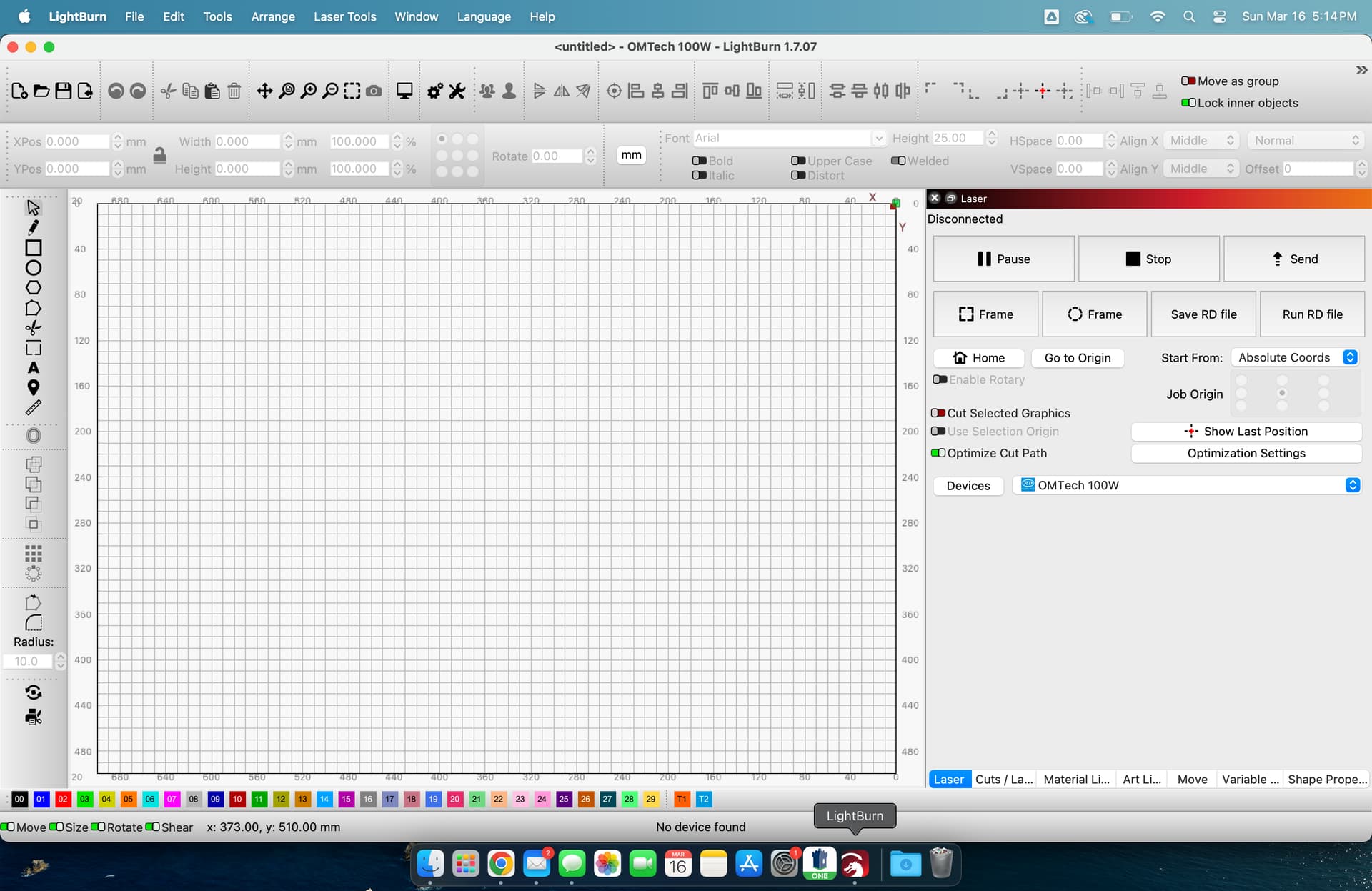Click the XPos input field

[x=77, y=141]
